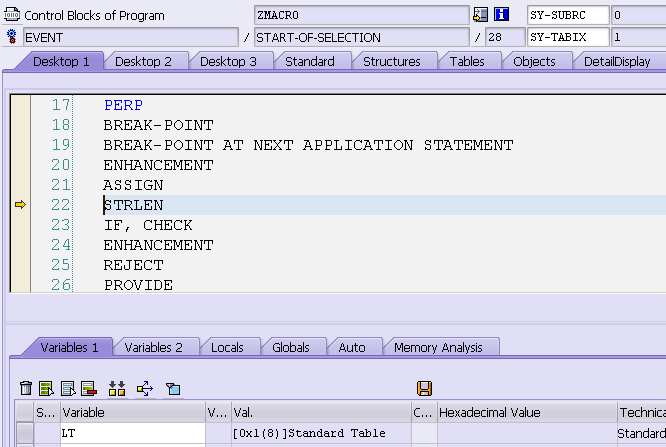The image size is (666, 447).
Task: Open the DetailDisplay tab
Action: coord(617,62)
